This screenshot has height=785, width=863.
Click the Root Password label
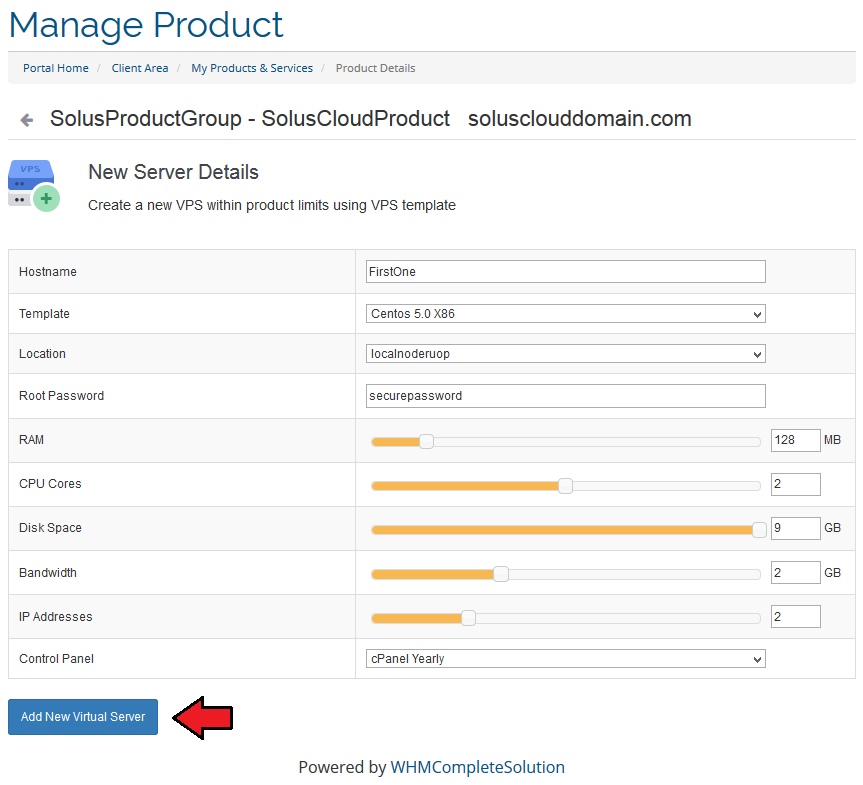(x=62, y=396)
